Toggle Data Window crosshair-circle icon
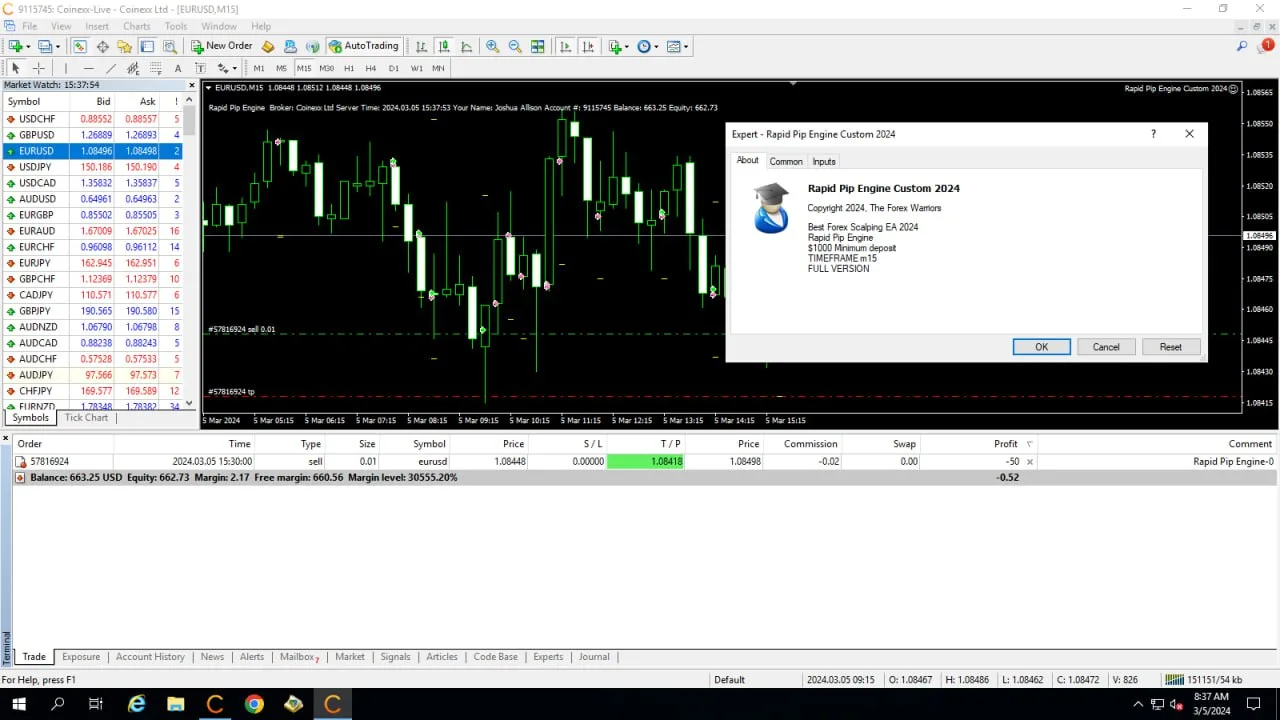This screenshot has width=1280, height=720. (102, 46)
